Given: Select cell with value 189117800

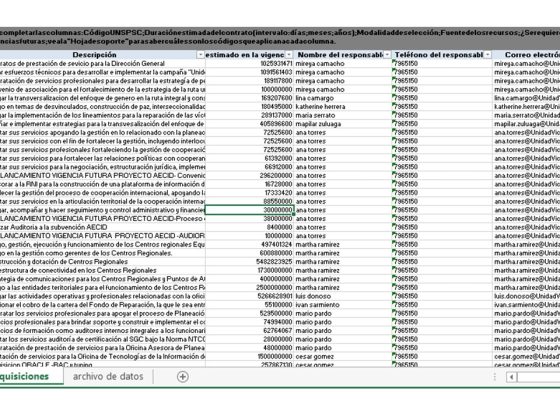Looking at the screenshot, I should (249, 81).
